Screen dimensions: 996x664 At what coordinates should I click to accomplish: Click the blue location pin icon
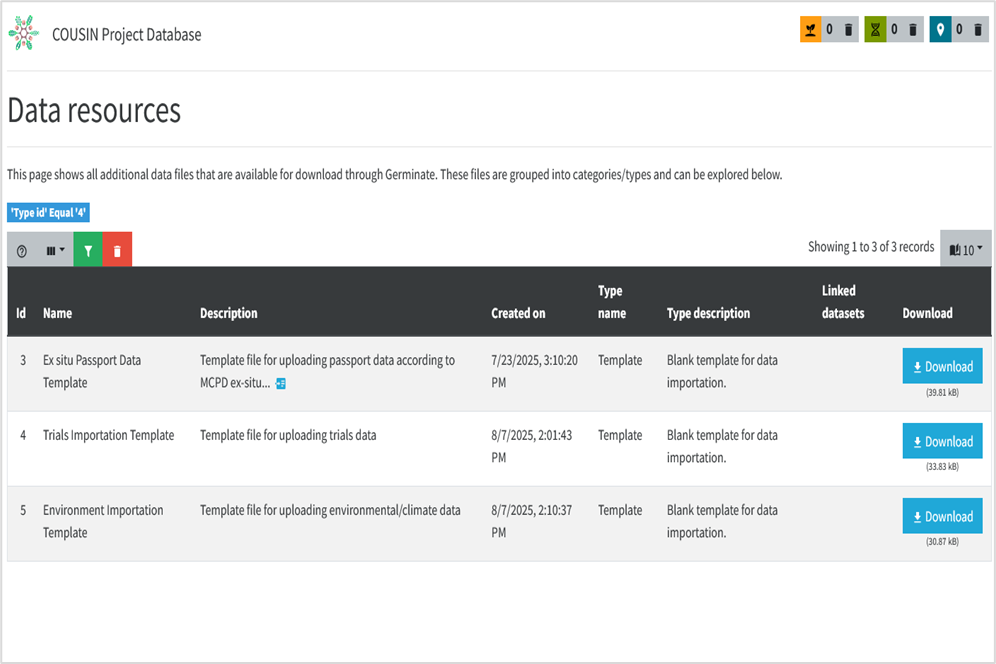[940, 30]
